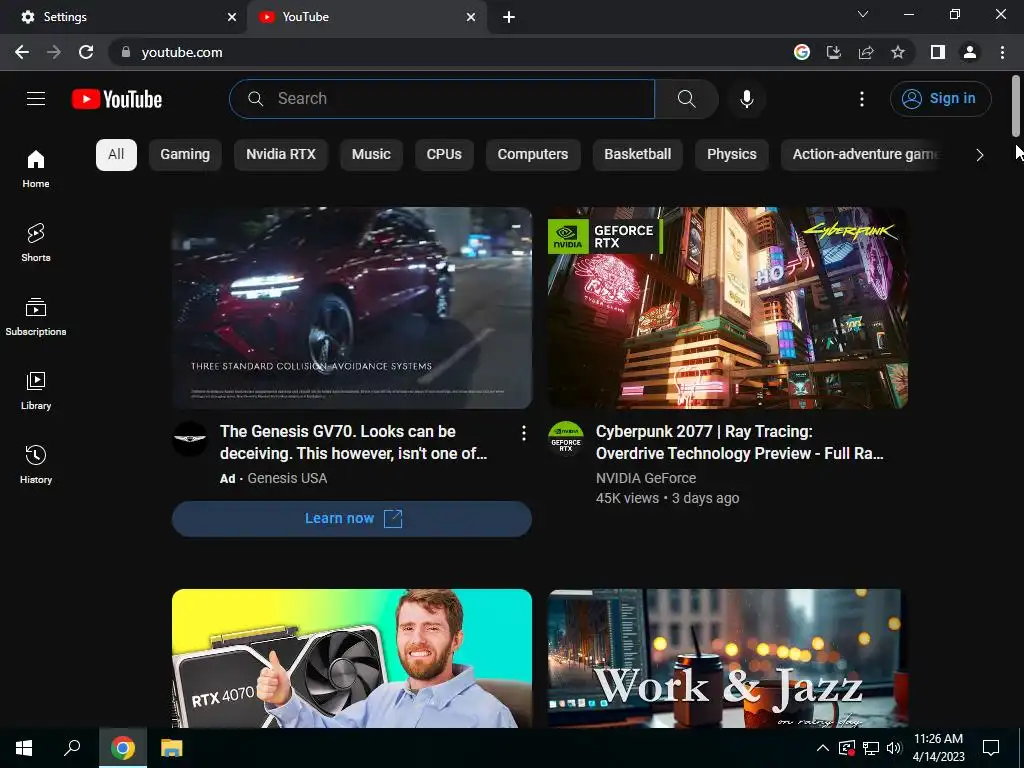This screenshot has width=1024, height=768.
Task: Open the Windows notification center
Action: click(991, 748)
